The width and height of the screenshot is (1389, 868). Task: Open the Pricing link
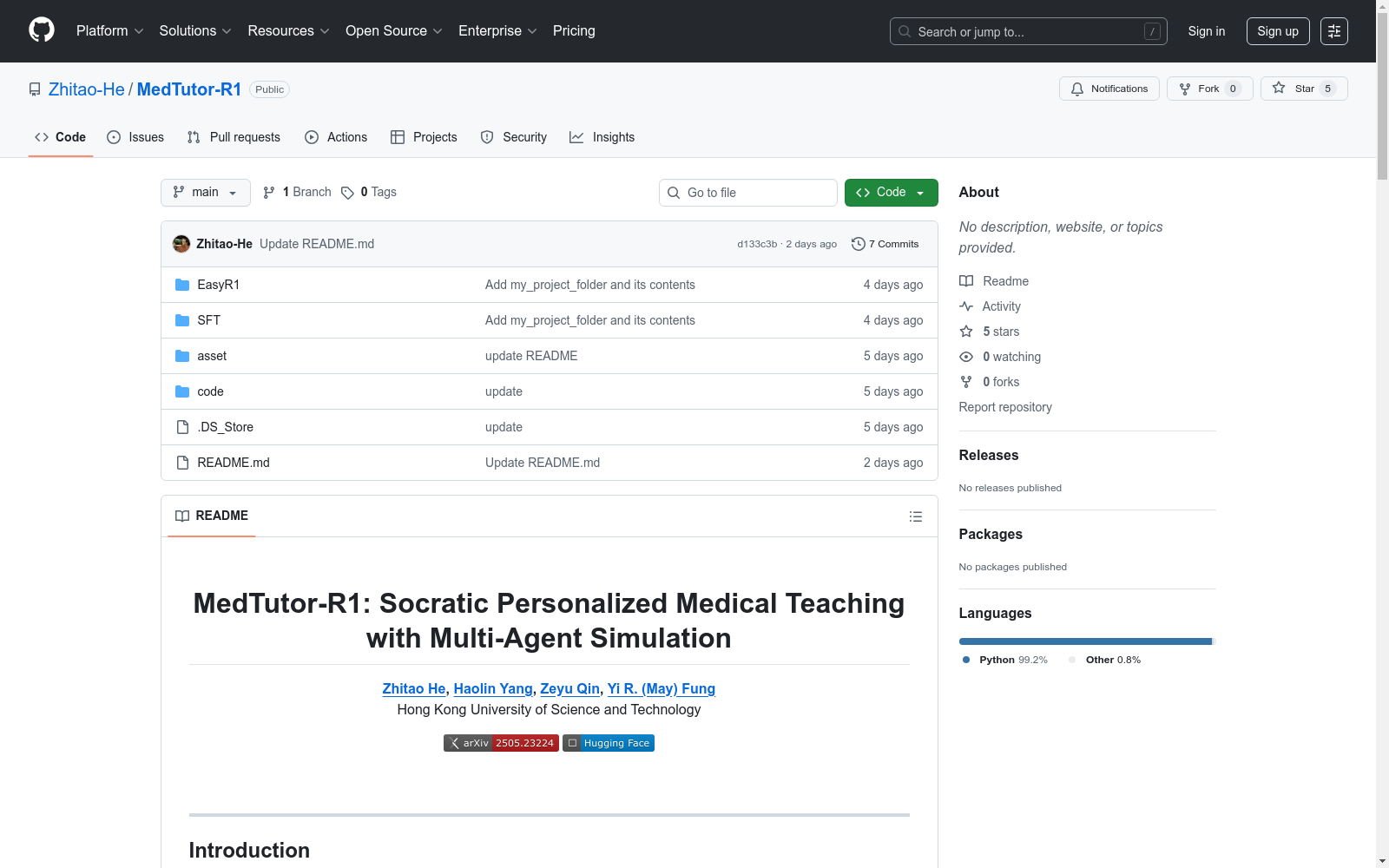tap(574, 31)
